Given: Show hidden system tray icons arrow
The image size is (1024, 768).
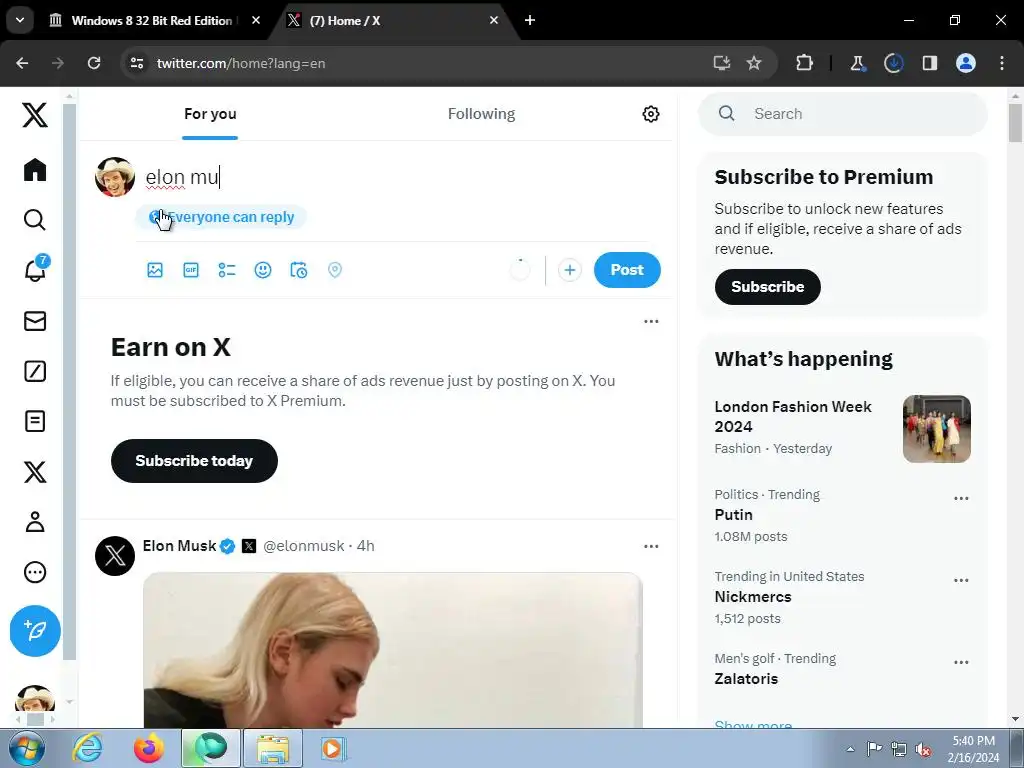Looking at the screenshot, I should [x=850, y=749].
